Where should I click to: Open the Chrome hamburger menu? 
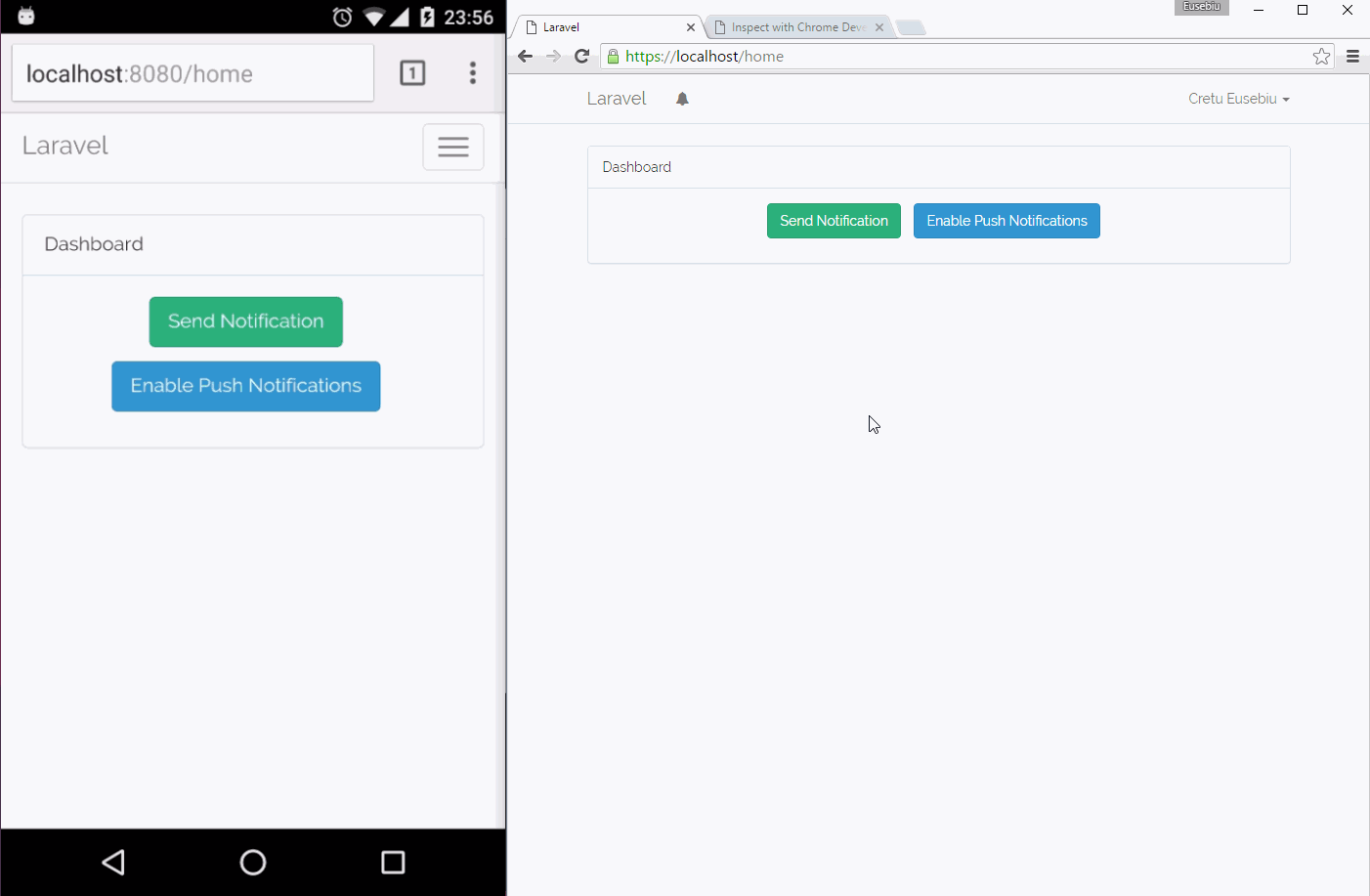coord(1352,57)
